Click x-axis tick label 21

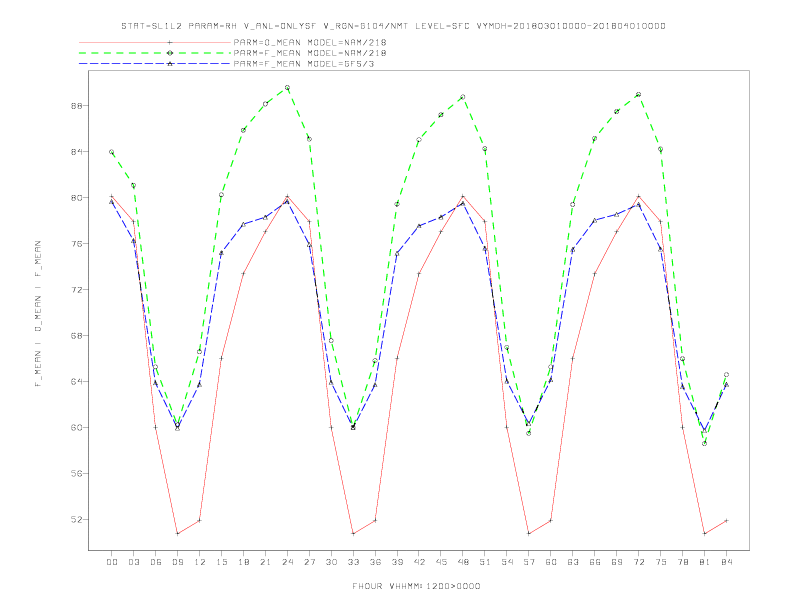pyautogui.click(x=265, y=562)
